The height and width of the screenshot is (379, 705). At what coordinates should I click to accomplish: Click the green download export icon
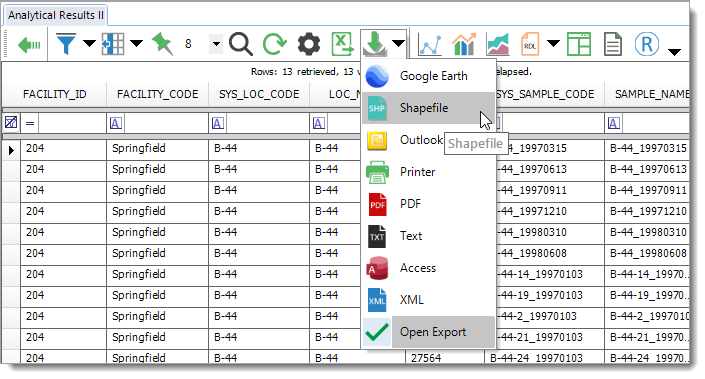(374, 44)
